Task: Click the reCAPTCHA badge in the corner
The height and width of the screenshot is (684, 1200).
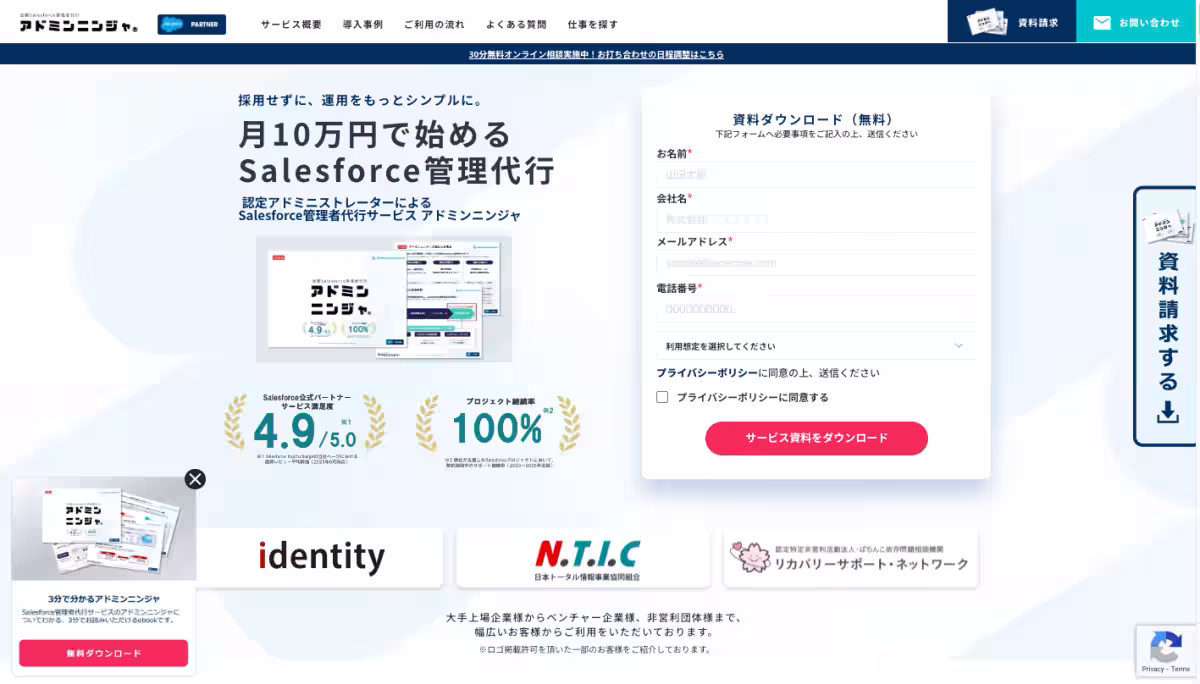Action: pos(1165,651)
